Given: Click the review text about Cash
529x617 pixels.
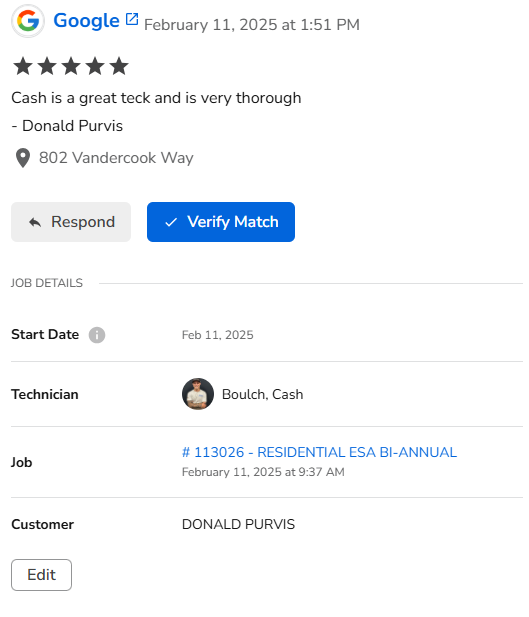Looking at the screenshot, I should [x=156, y=98].
